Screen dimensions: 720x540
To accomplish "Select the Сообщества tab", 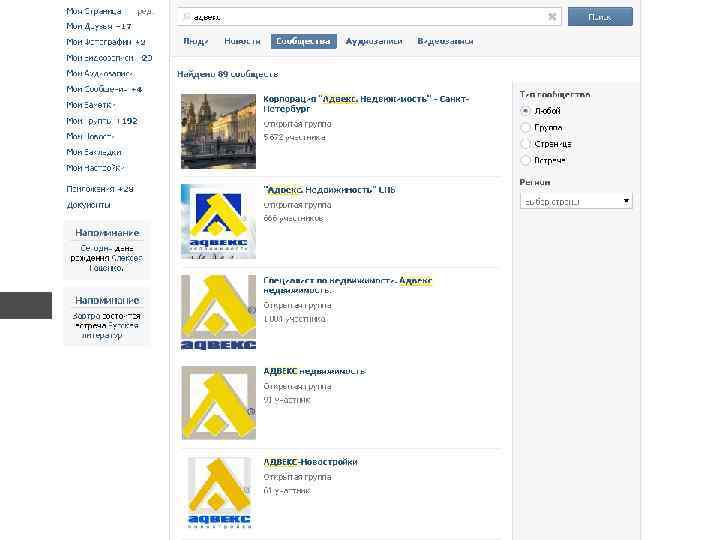I will pyautogui.click(x=304, y=41).
